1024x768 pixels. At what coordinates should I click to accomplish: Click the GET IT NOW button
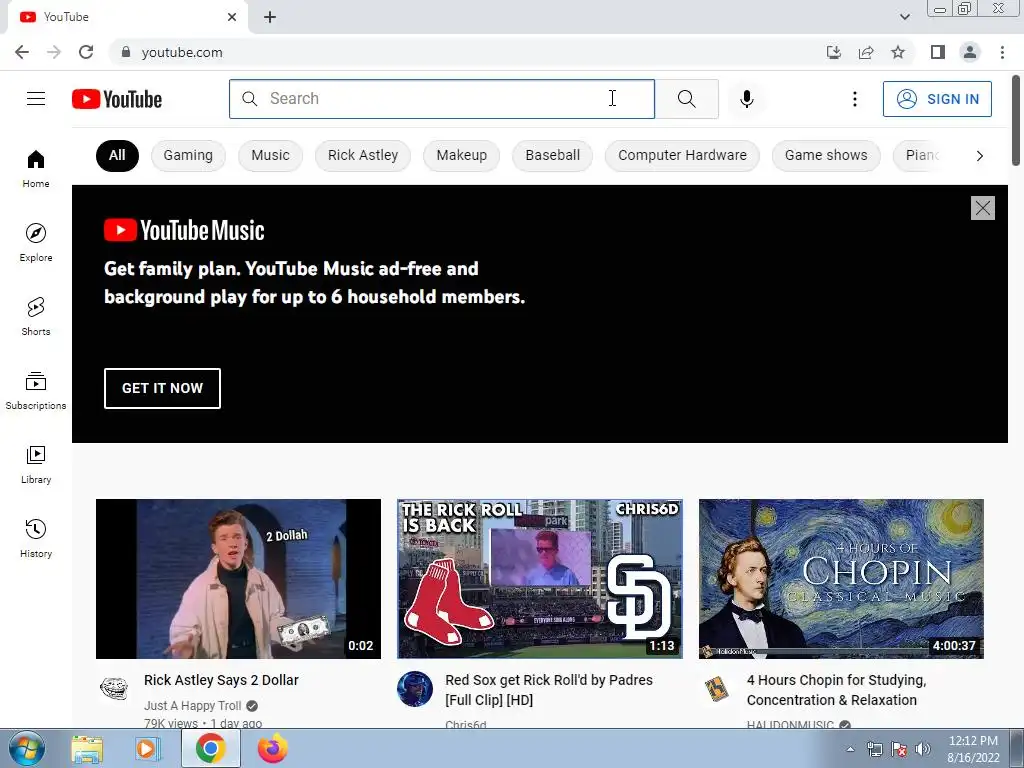point(162,388)
